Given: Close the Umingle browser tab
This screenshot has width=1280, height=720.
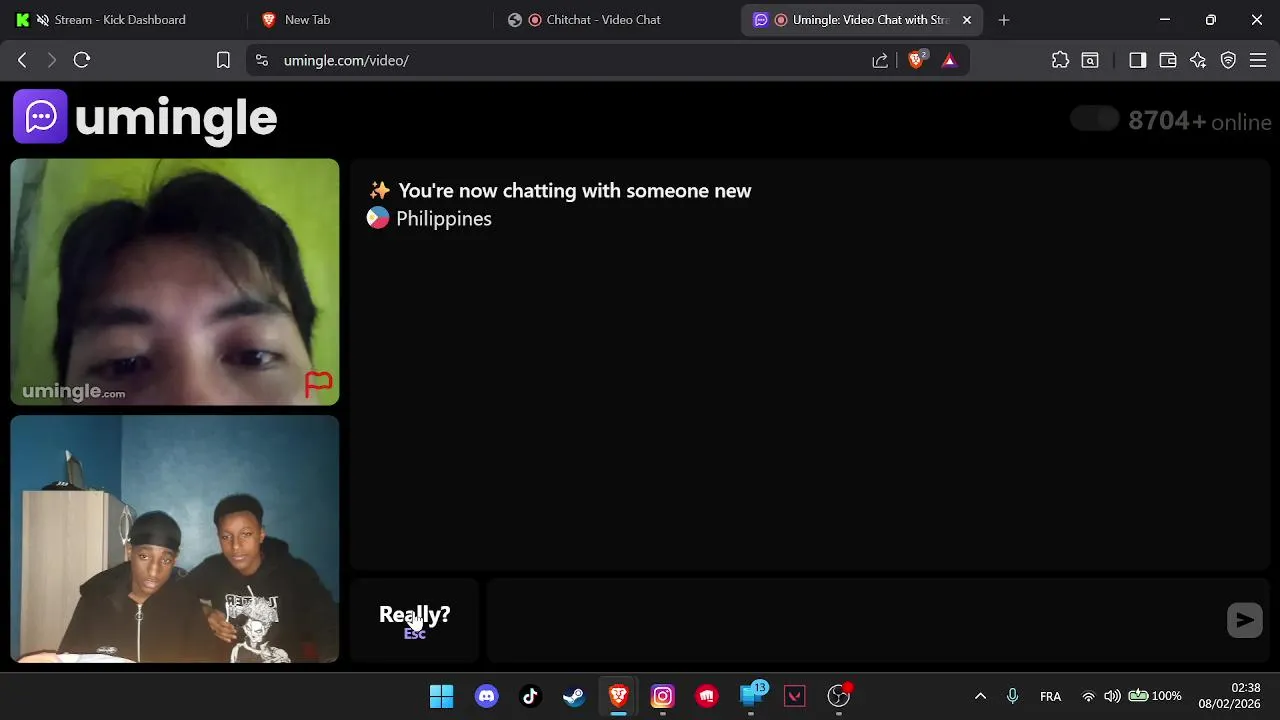Looking at the screenshot, I should 967,20.
